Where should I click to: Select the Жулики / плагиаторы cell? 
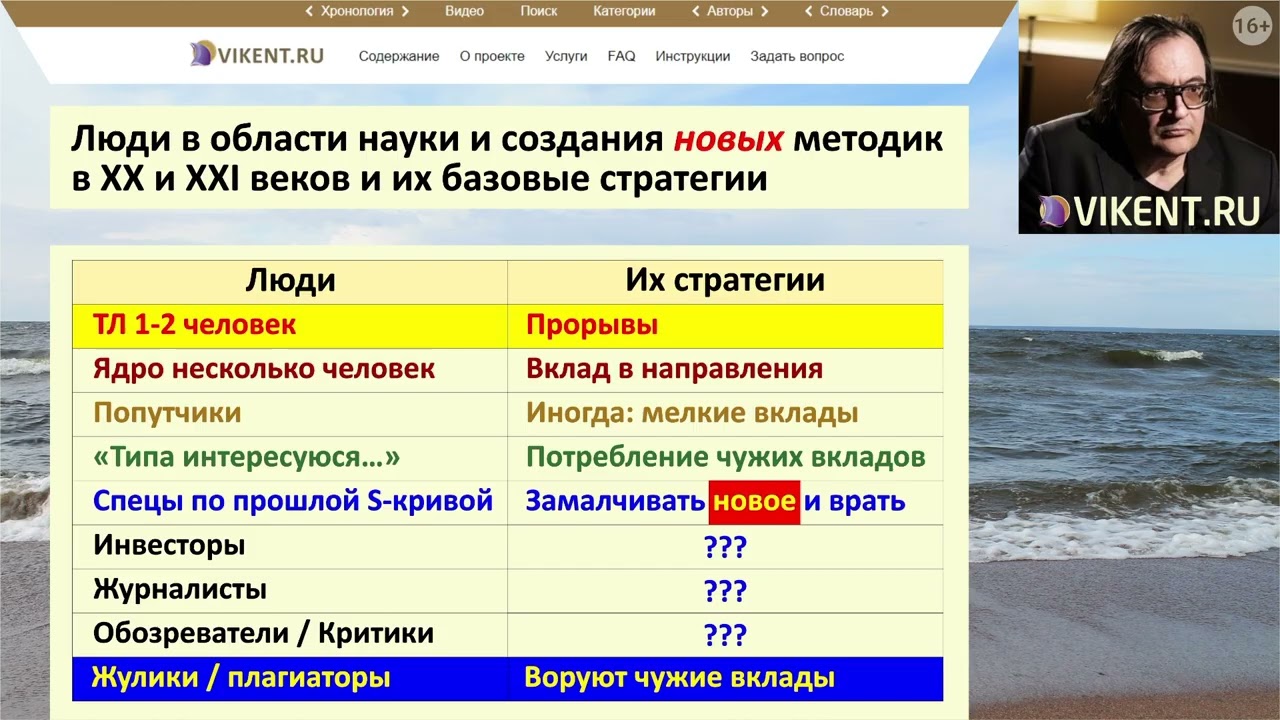[290, 678]
